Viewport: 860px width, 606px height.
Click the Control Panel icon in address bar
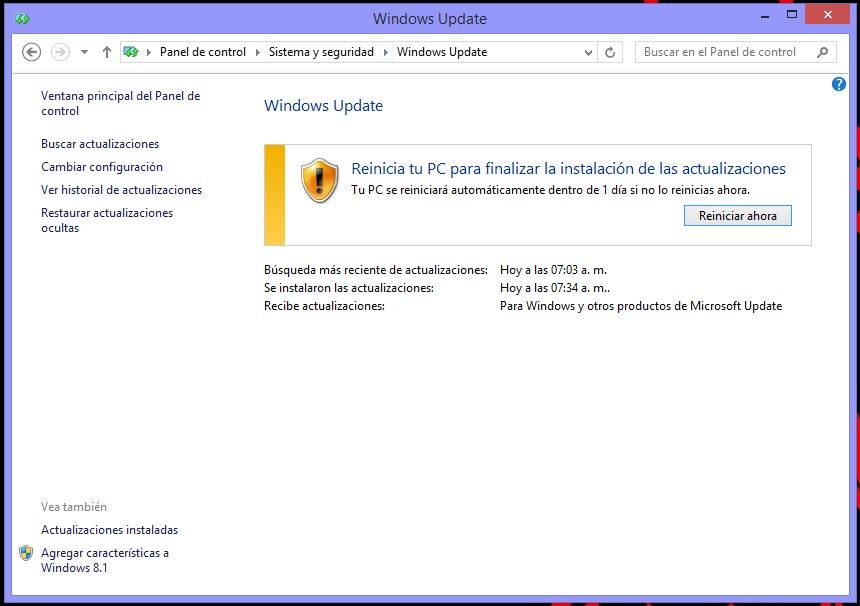pos(129,51)
